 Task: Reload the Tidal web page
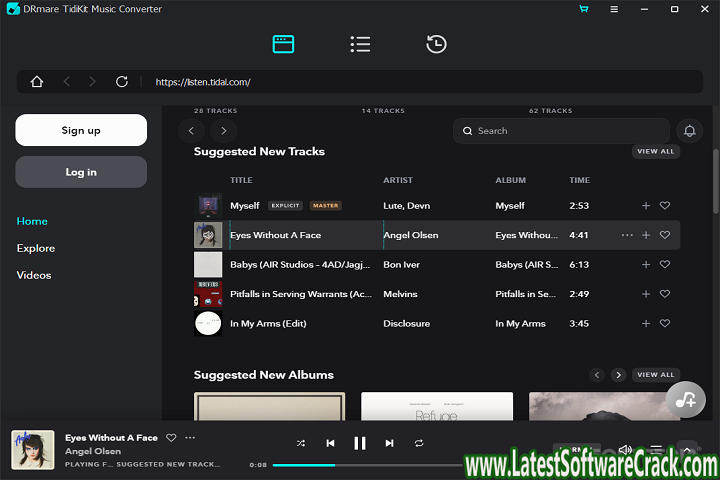tap(122, 82)
